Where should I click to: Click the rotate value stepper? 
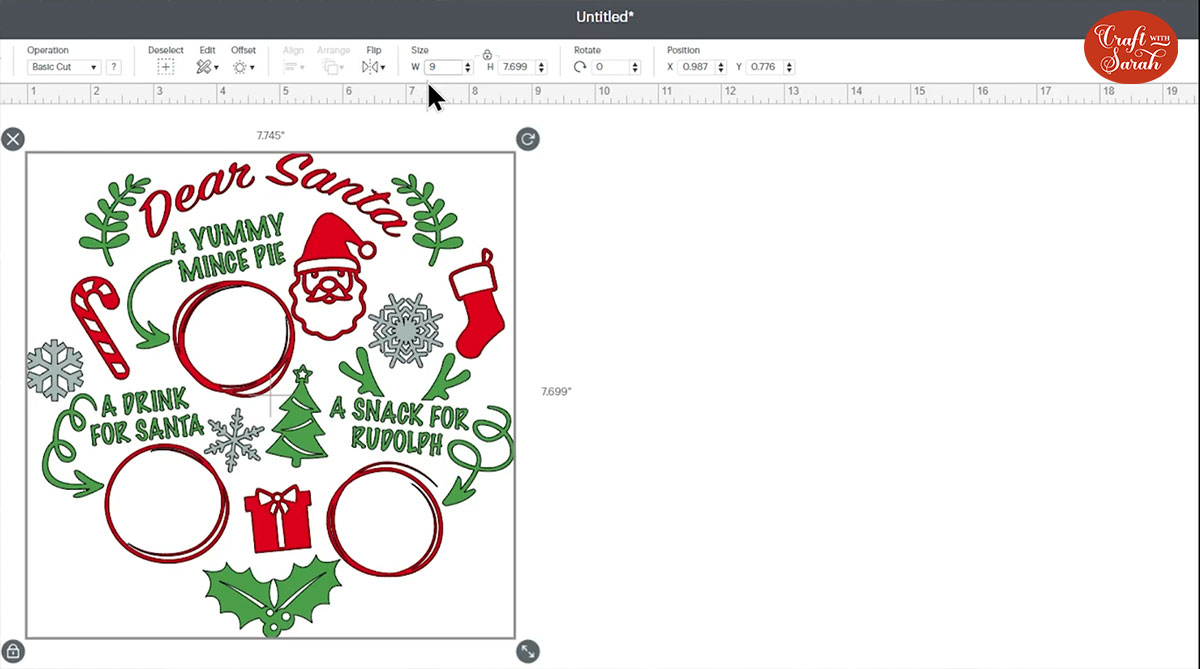point(635,67)
